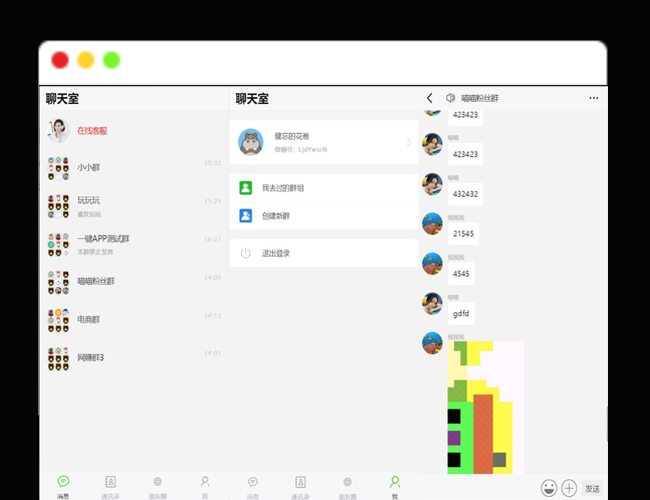Screen dimensions: 650x500
Task: Click the red window close dot
Action: point(60,60)
